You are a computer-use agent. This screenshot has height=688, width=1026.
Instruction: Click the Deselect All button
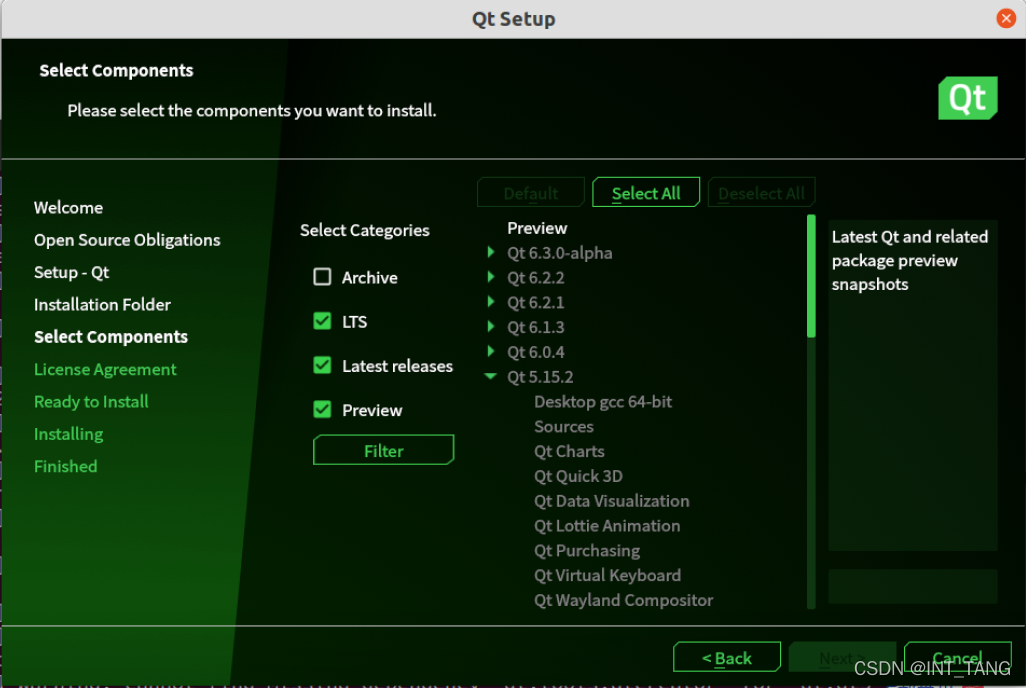point(761,193)
